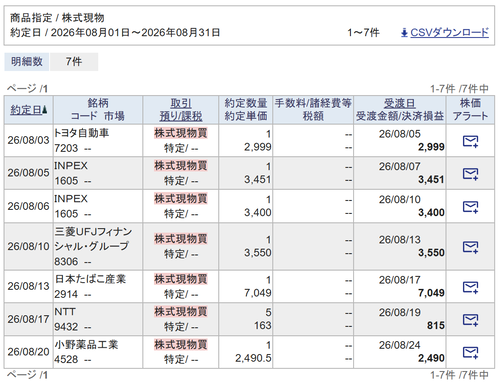Set stock alert for 三菱UFJフィナンシャル row

coord(470,247)
